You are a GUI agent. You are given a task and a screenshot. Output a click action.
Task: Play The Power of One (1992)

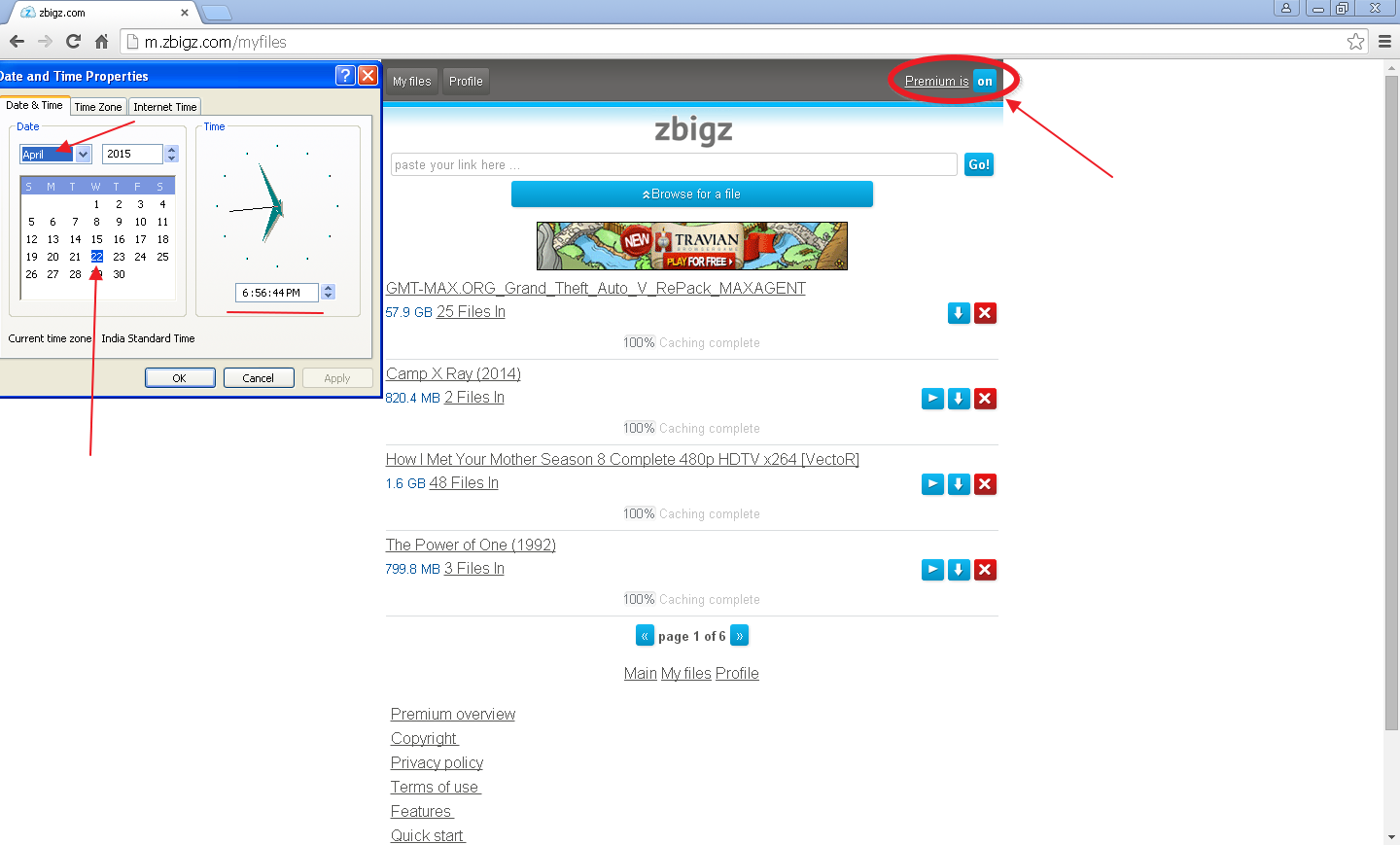932,570
